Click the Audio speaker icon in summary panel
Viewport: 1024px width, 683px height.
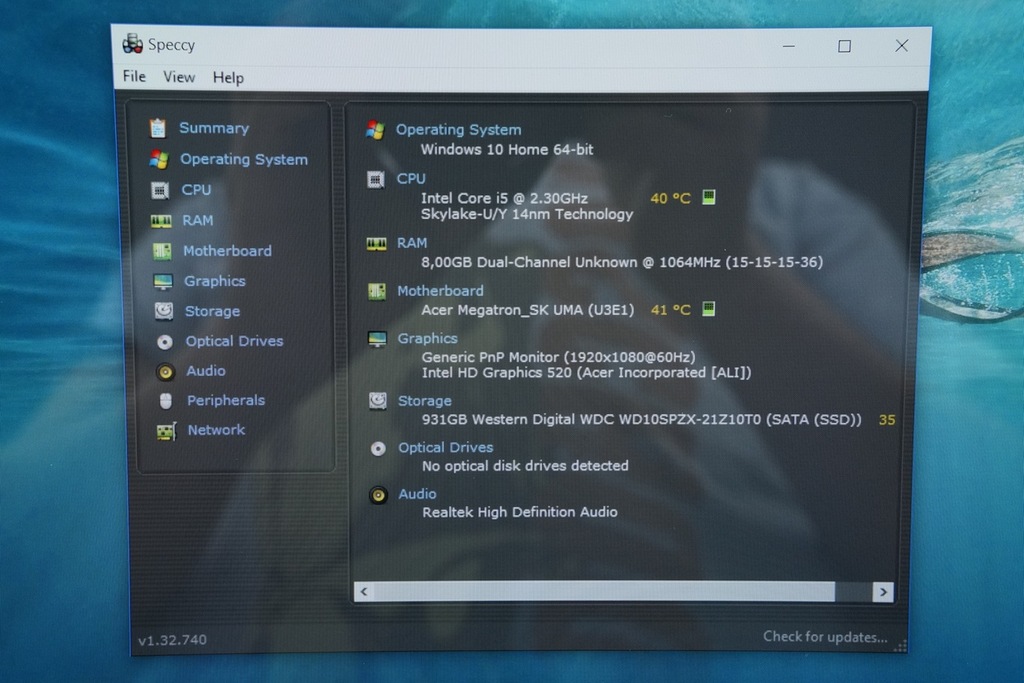(x=378, y=495)
